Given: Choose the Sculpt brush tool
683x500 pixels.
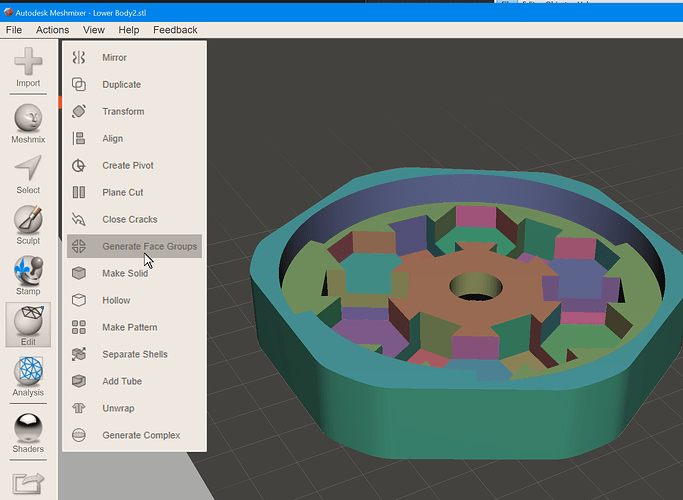Looking at the screenshot, I should coord(28,225).
